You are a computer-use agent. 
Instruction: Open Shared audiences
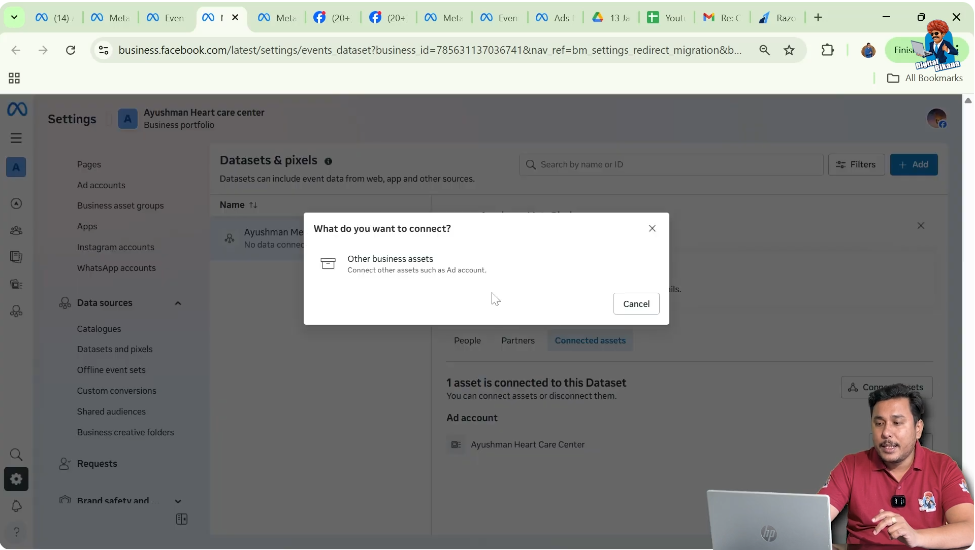coord(111,411)
